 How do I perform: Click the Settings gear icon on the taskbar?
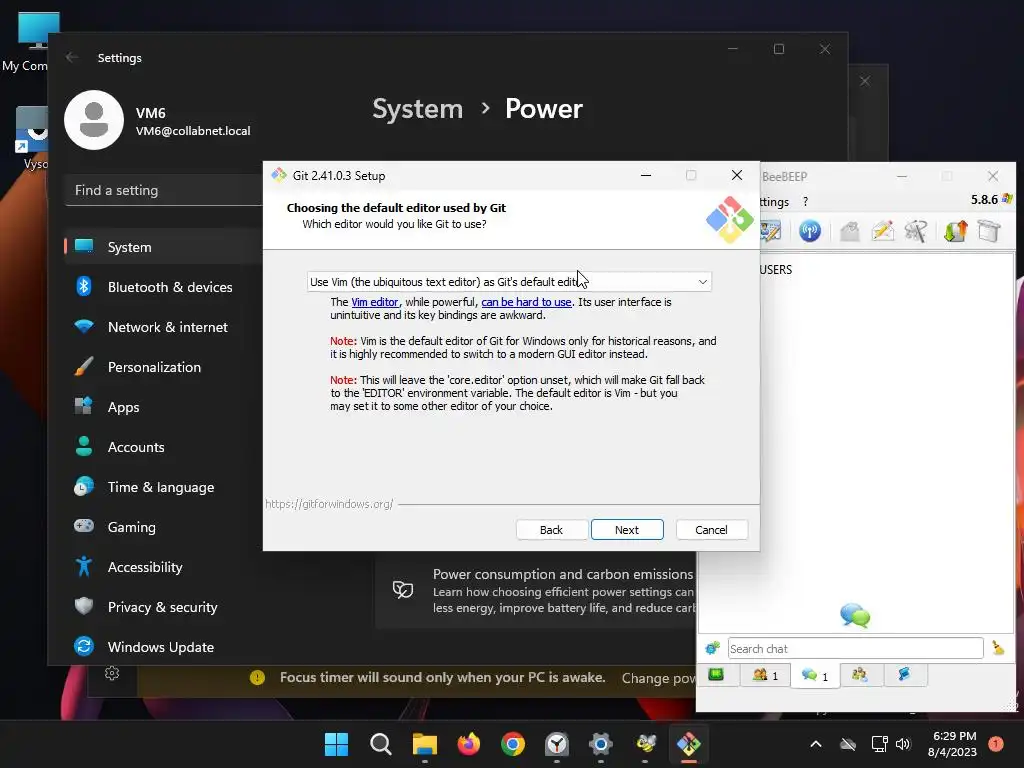point(600,744)
